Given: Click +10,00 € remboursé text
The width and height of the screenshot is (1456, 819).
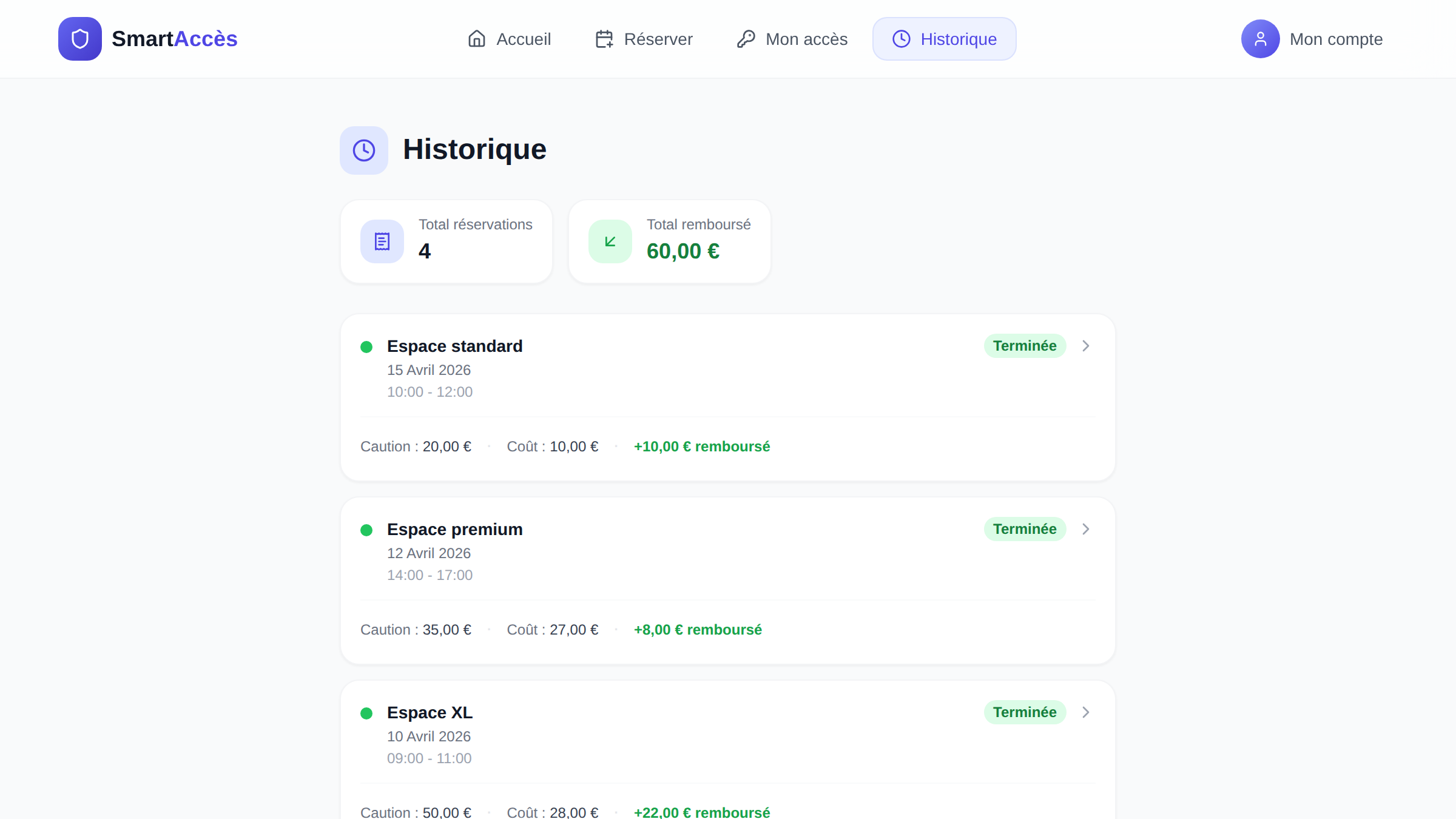Looking at the screenshot, I should (702, 447).
